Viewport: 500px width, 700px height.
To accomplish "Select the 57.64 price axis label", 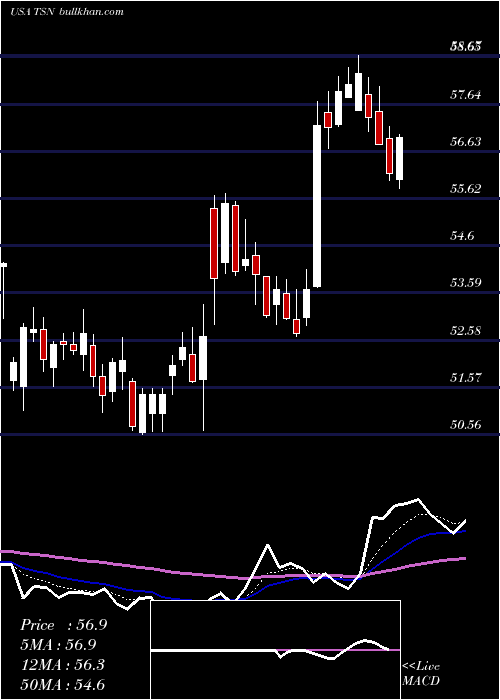I will (466, 94).
